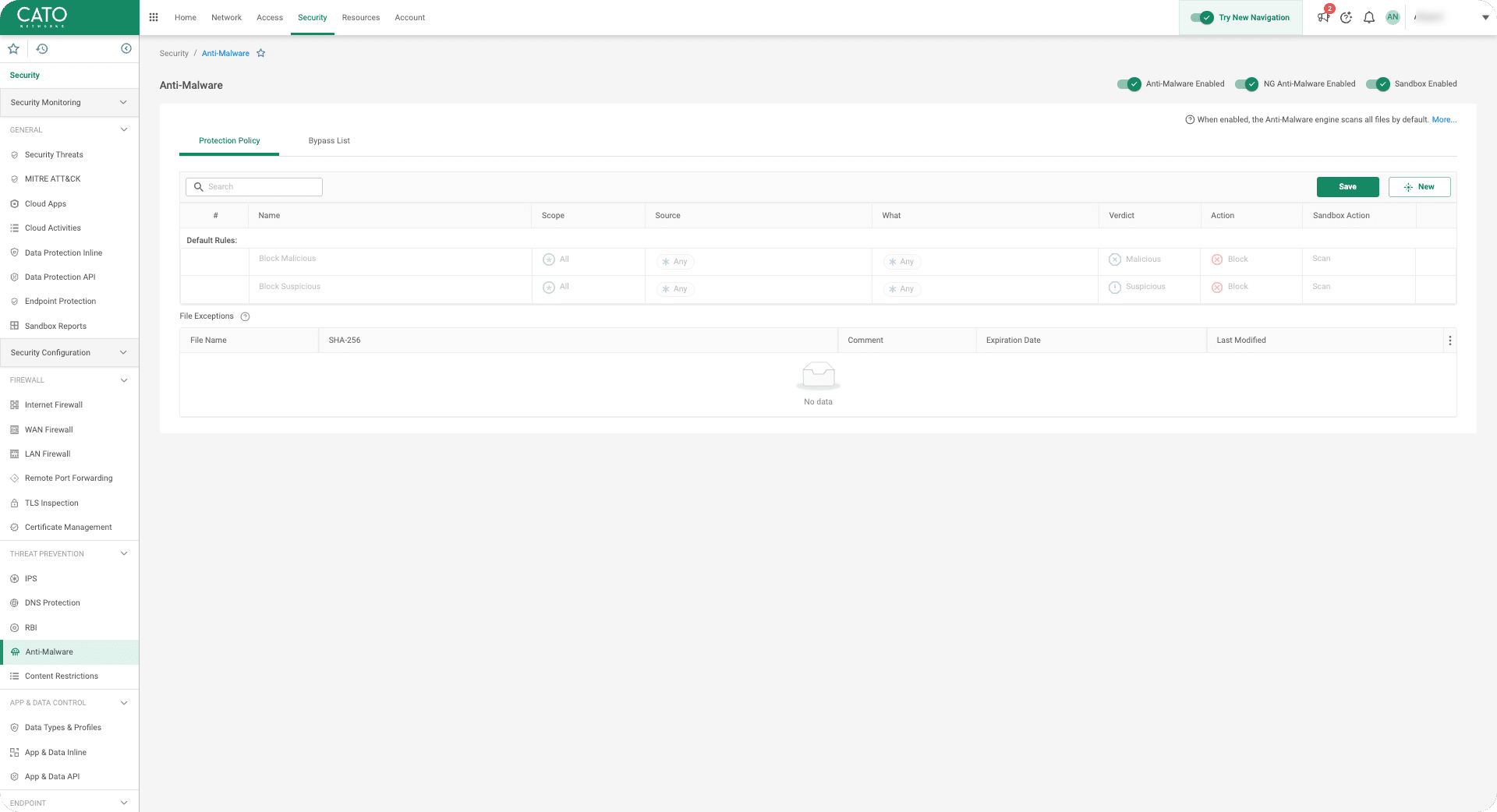Collapse the FIREWALL group chevron
This screenshot has height=812, width=1497.
(124, 380)
